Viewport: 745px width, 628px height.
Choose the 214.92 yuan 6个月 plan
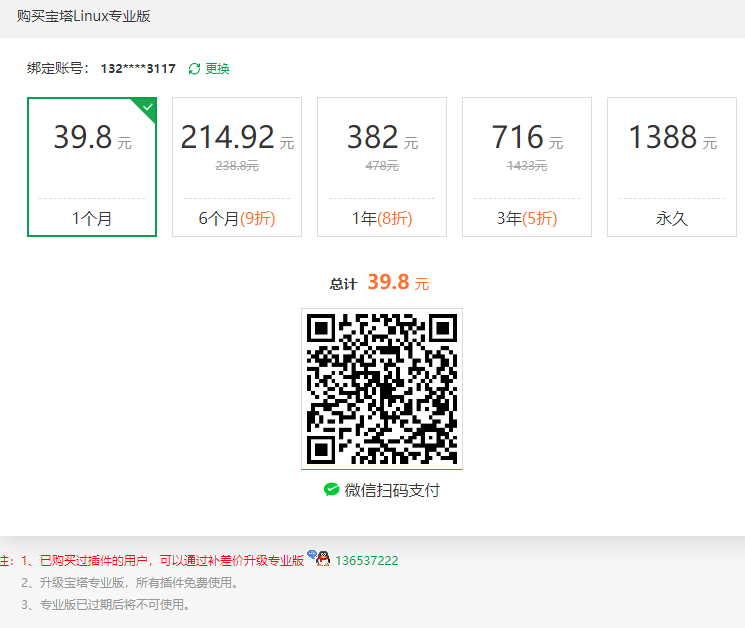[x=237, y=167]
